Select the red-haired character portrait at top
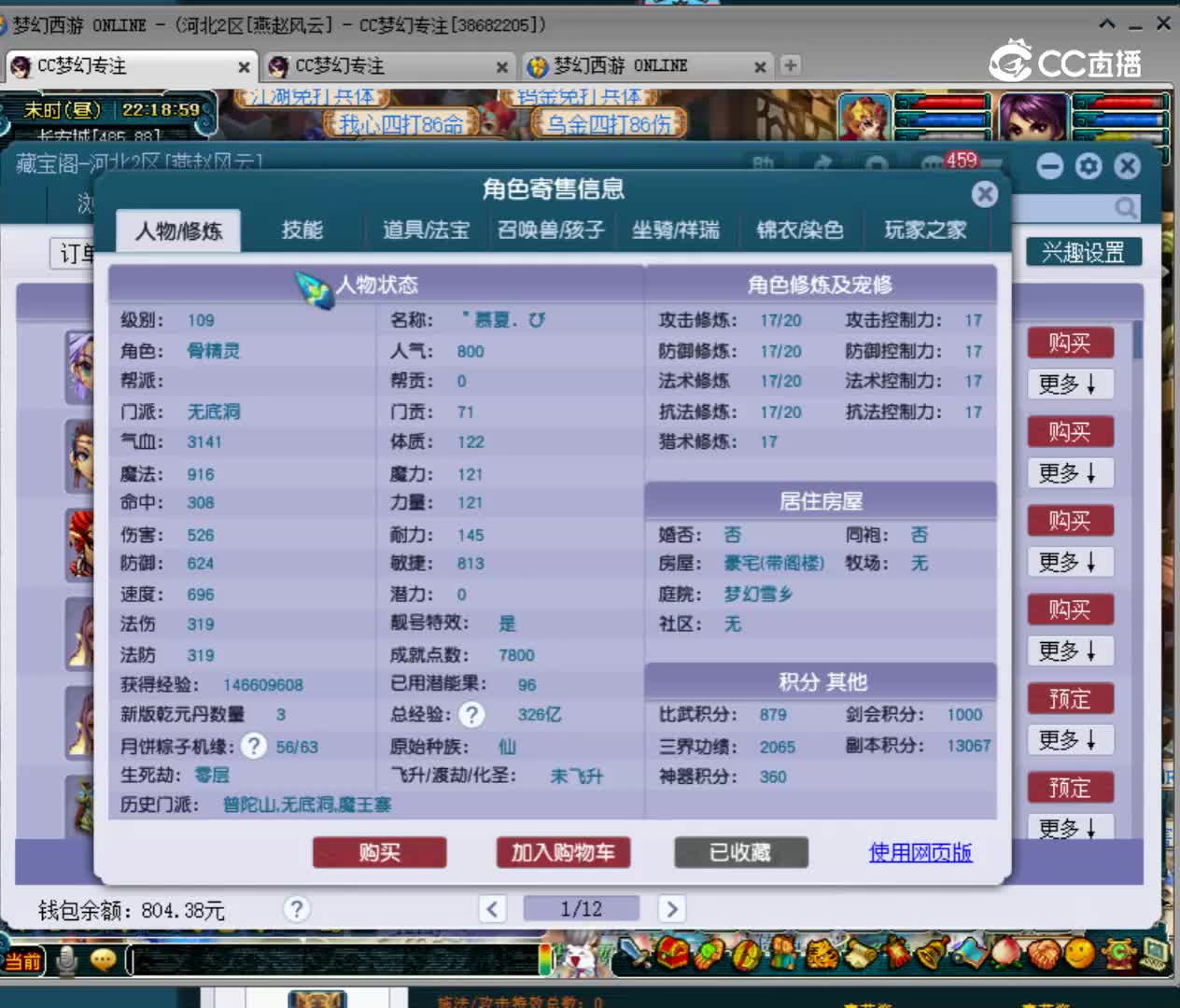Screen dimensions: 1180x1008 [x=864, y=117]
